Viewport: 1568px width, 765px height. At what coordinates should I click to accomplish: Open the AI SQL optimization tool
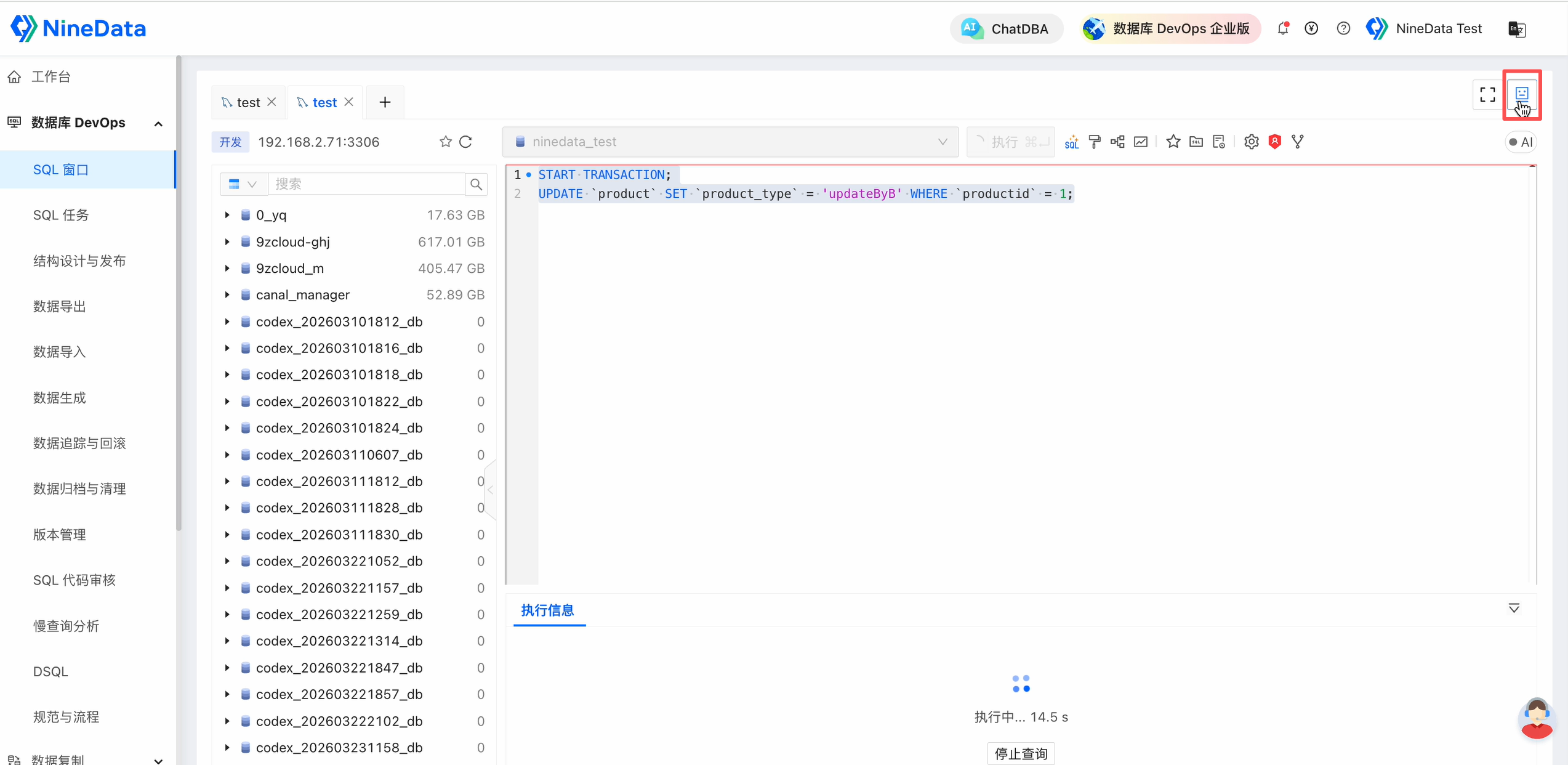click(1071, 142)
